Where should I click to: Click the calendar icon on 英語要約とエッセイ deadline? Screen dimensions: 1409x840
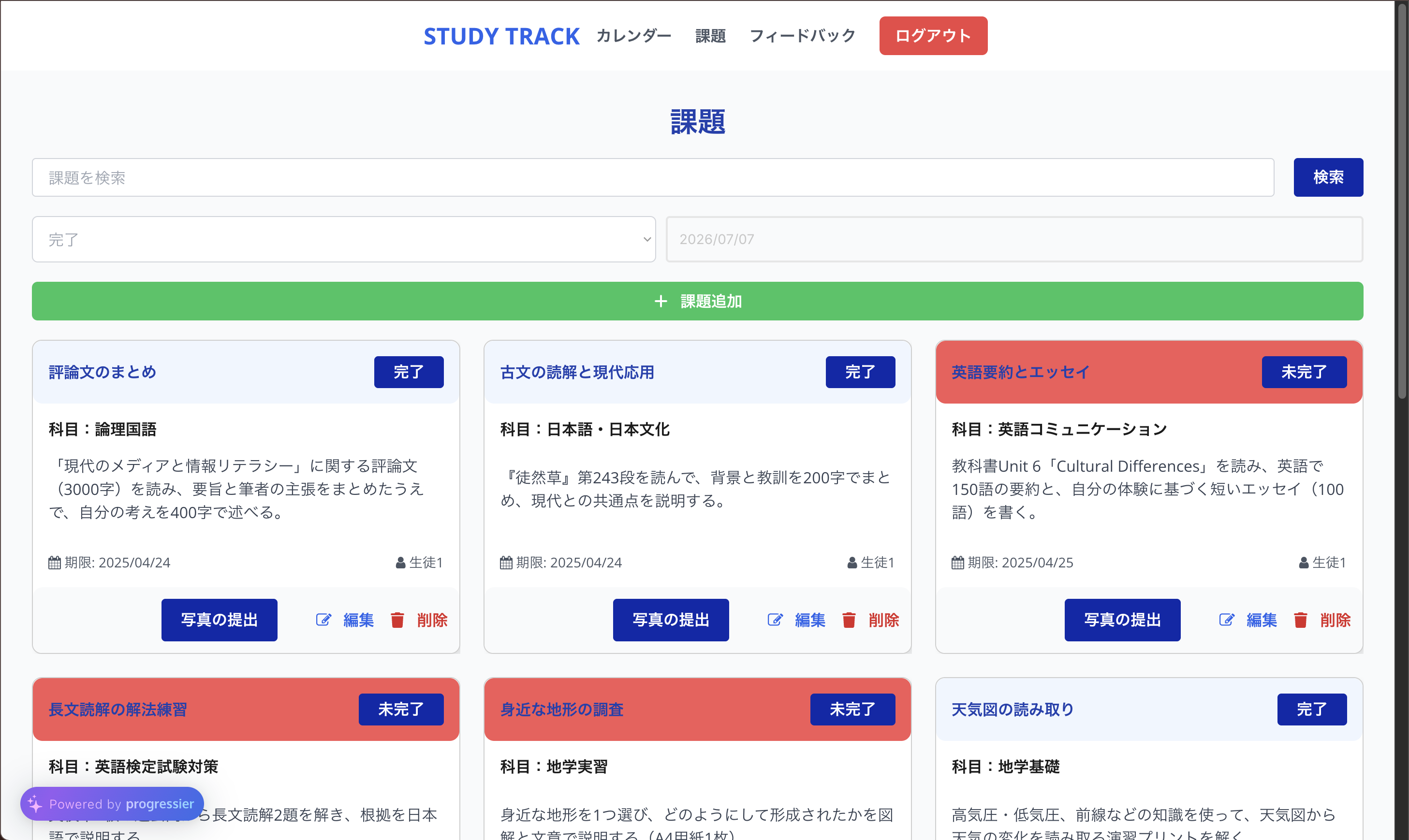point(958,563)
